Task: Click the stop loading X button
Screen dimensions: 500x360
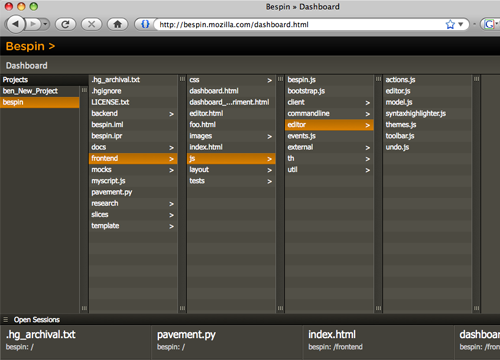Action: click(x=91, y=24)
